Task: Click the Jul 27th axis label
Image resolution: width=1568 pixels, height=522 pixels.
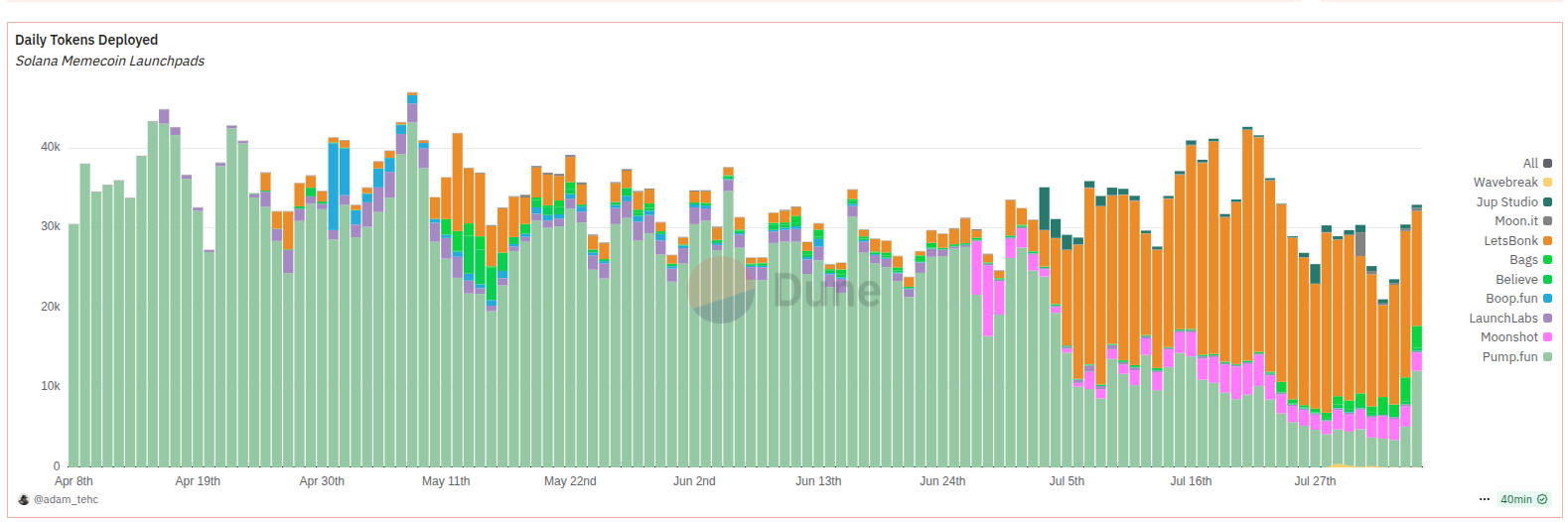Action: [1315, 480]
